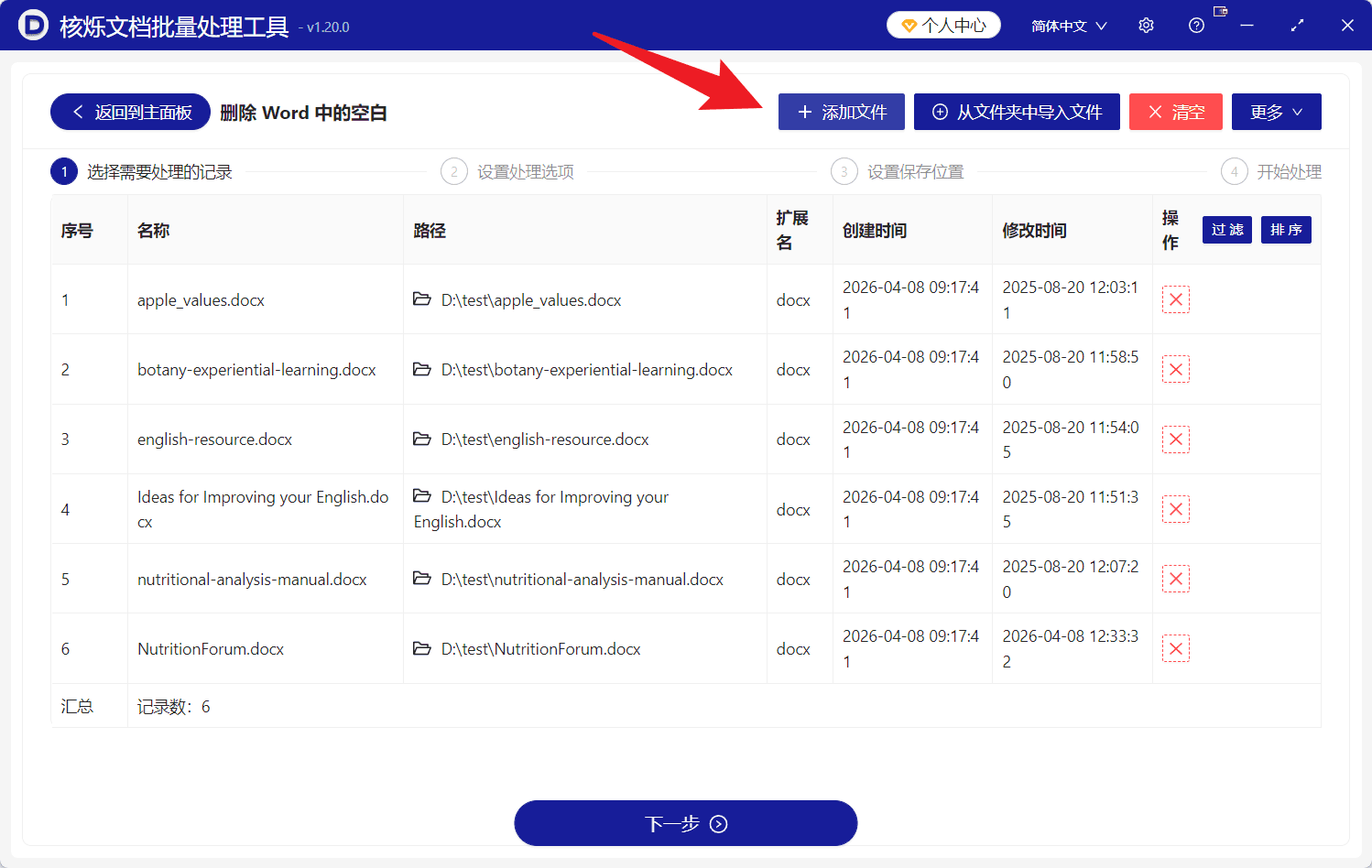Open the help question mark icon
Image resolution: width=1372 pixels, height=868 pixels.
click(x=1196, y=25)
